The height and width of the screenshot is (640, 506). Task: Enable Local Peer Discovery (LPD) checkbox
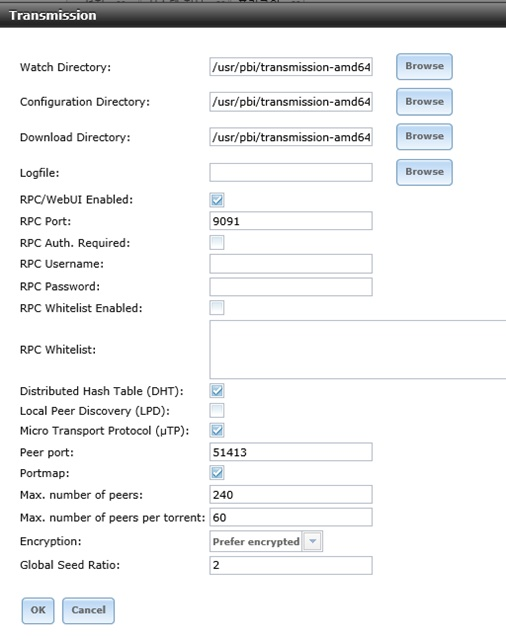pyautogui.click(x=217, y=410)
